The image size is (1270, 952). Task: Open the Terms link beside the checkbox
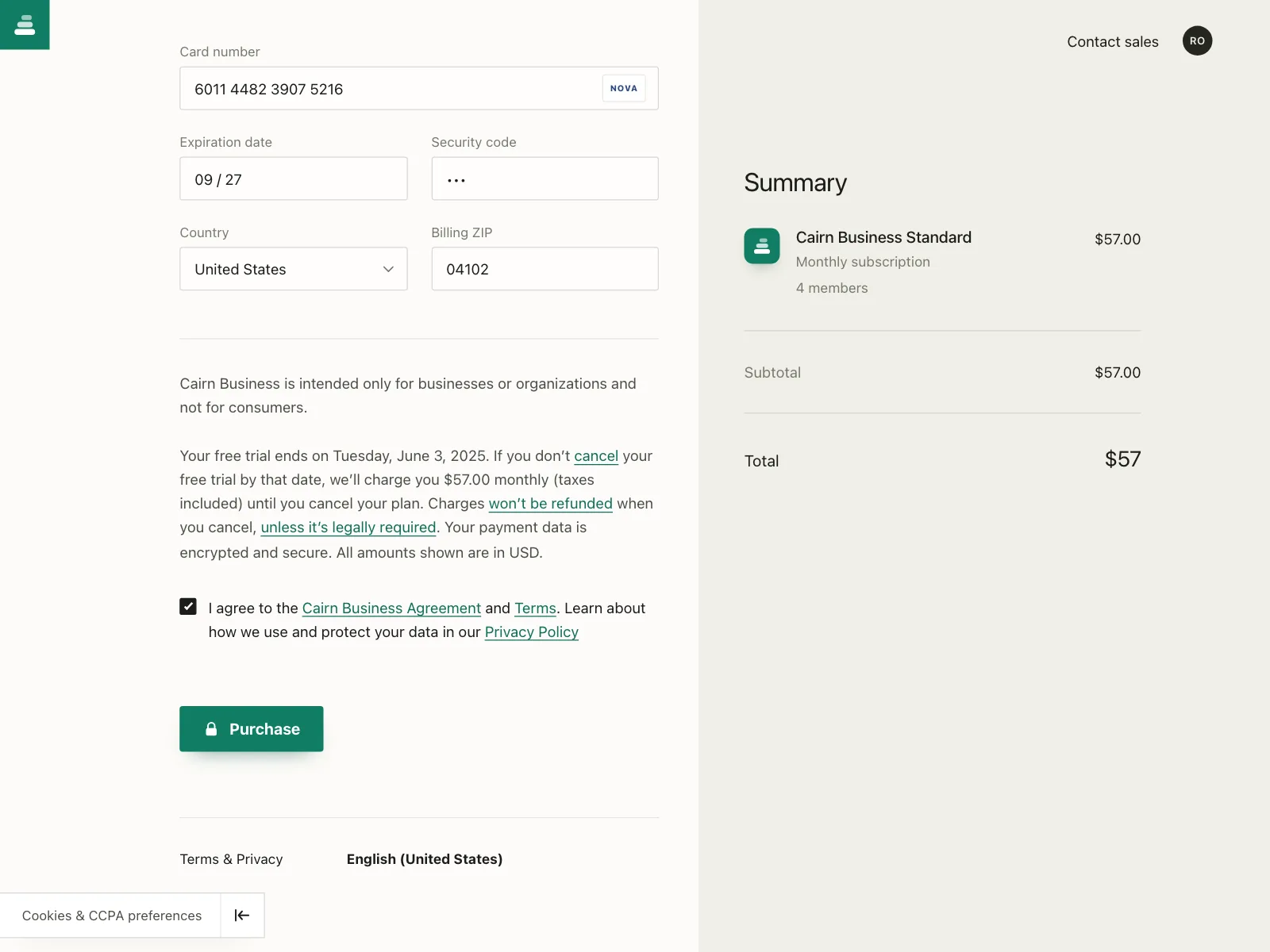coord(535,608)
